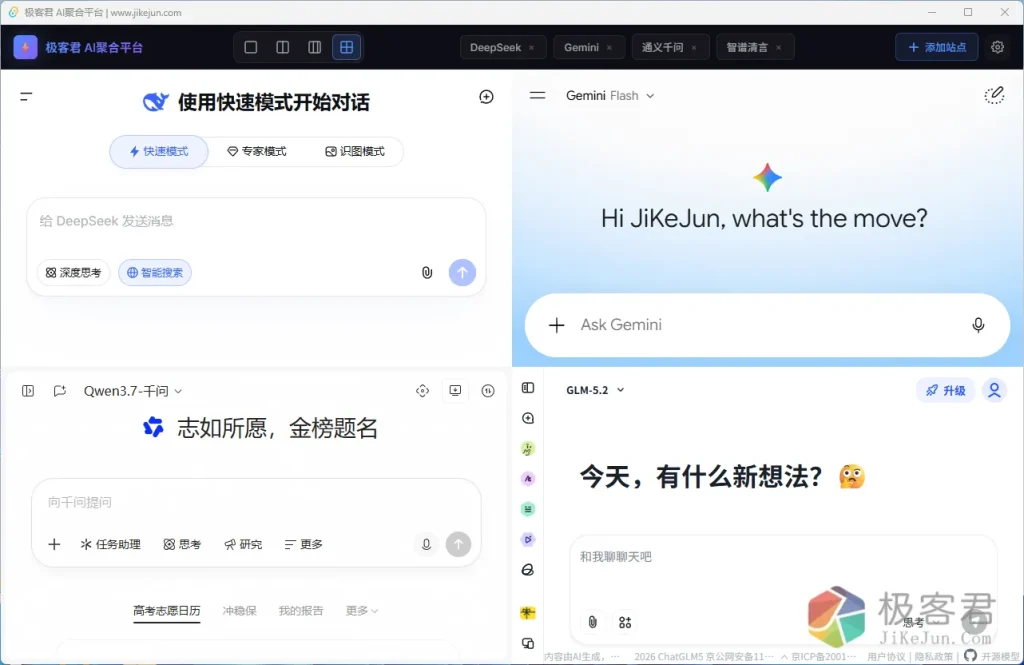Screen dimensions: 1024x665
Task: Toggle 智能搜索 in DeepSeek
Action: (x=155, y=272)
